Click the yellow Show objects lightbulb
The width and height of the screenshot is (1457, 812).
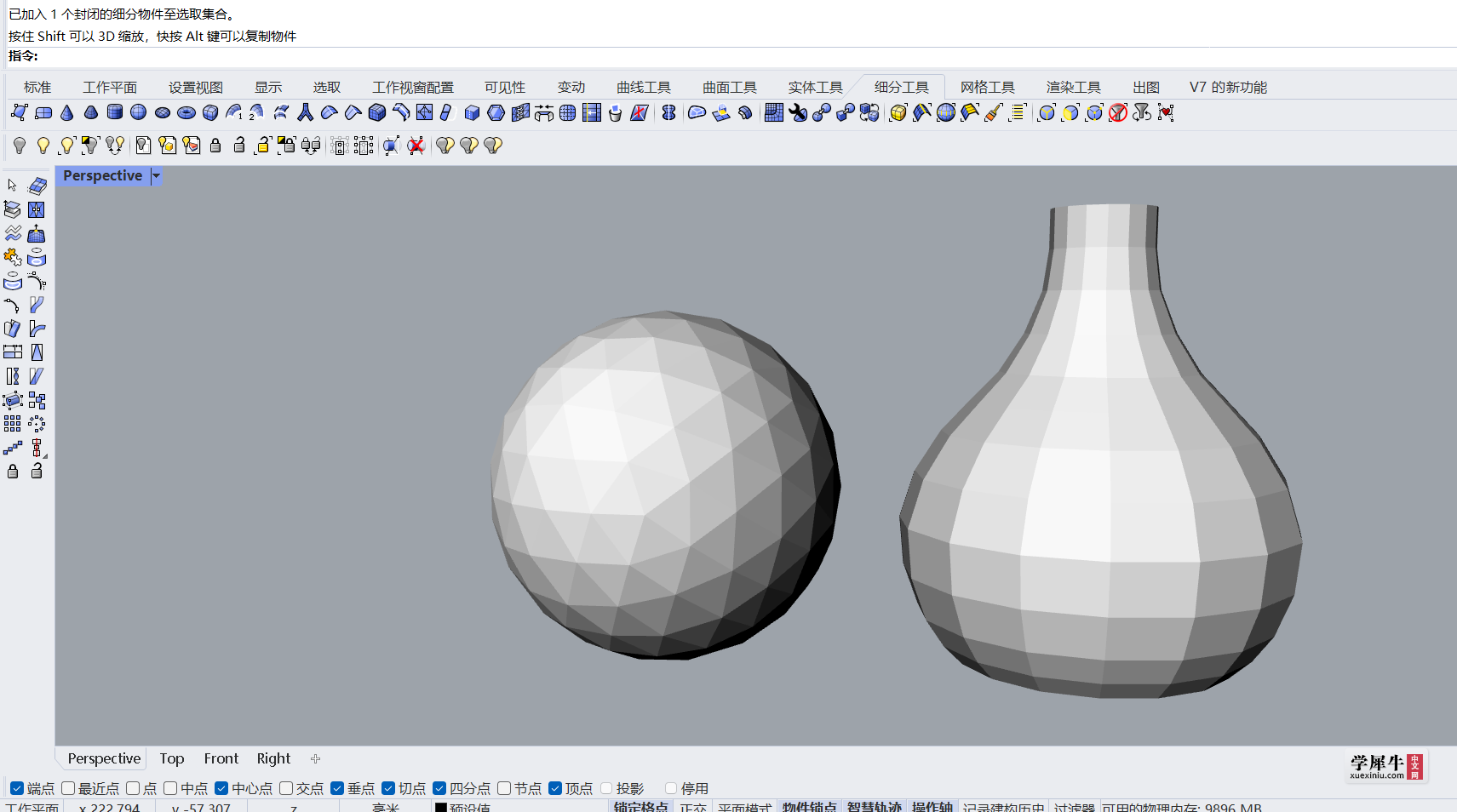coord(43,146)
